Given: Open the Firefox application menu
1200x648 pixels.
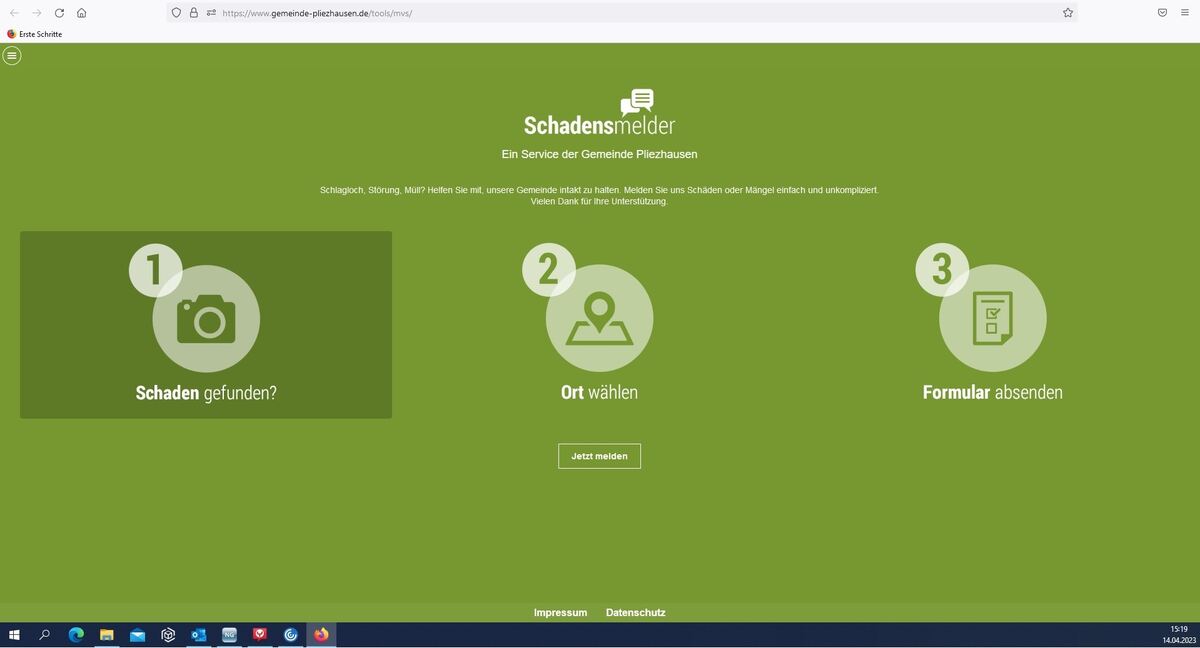Looking at the screenshot, I should click(1185, 13).
